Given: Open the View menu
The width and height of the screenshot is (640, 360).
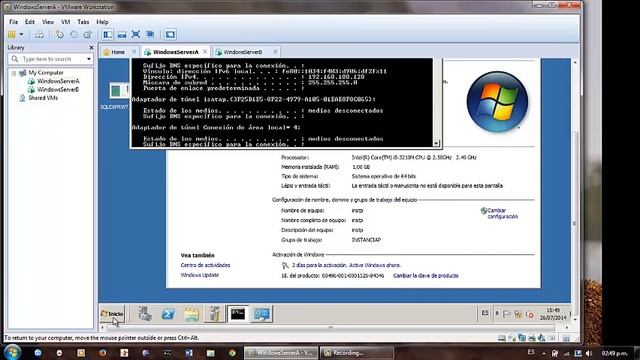Looking at the screenshot, I should pos(48,22).
